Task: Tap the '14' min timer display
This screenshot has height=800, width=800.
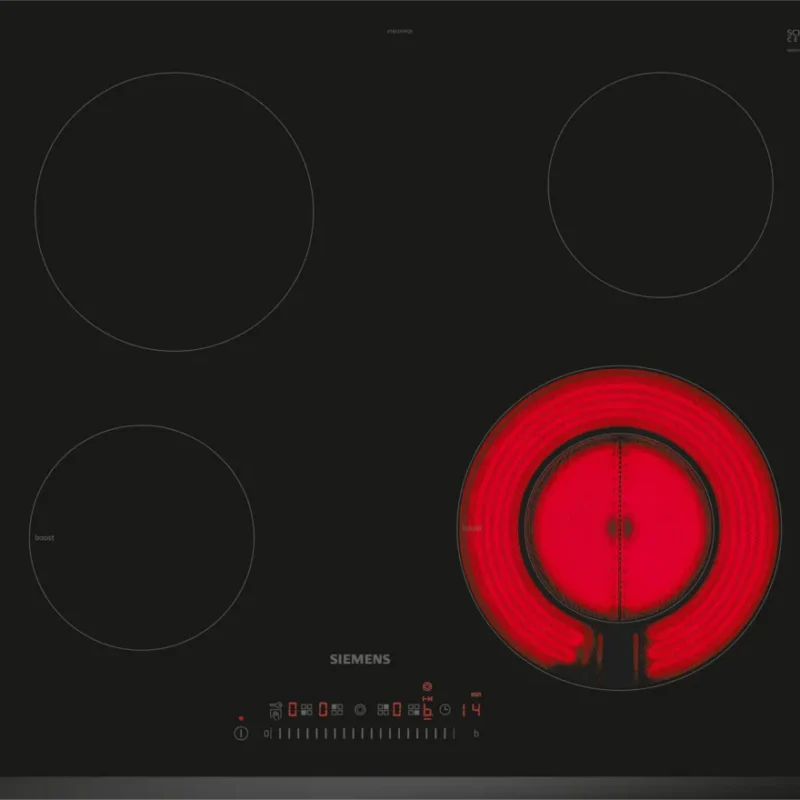Action: 471,710
